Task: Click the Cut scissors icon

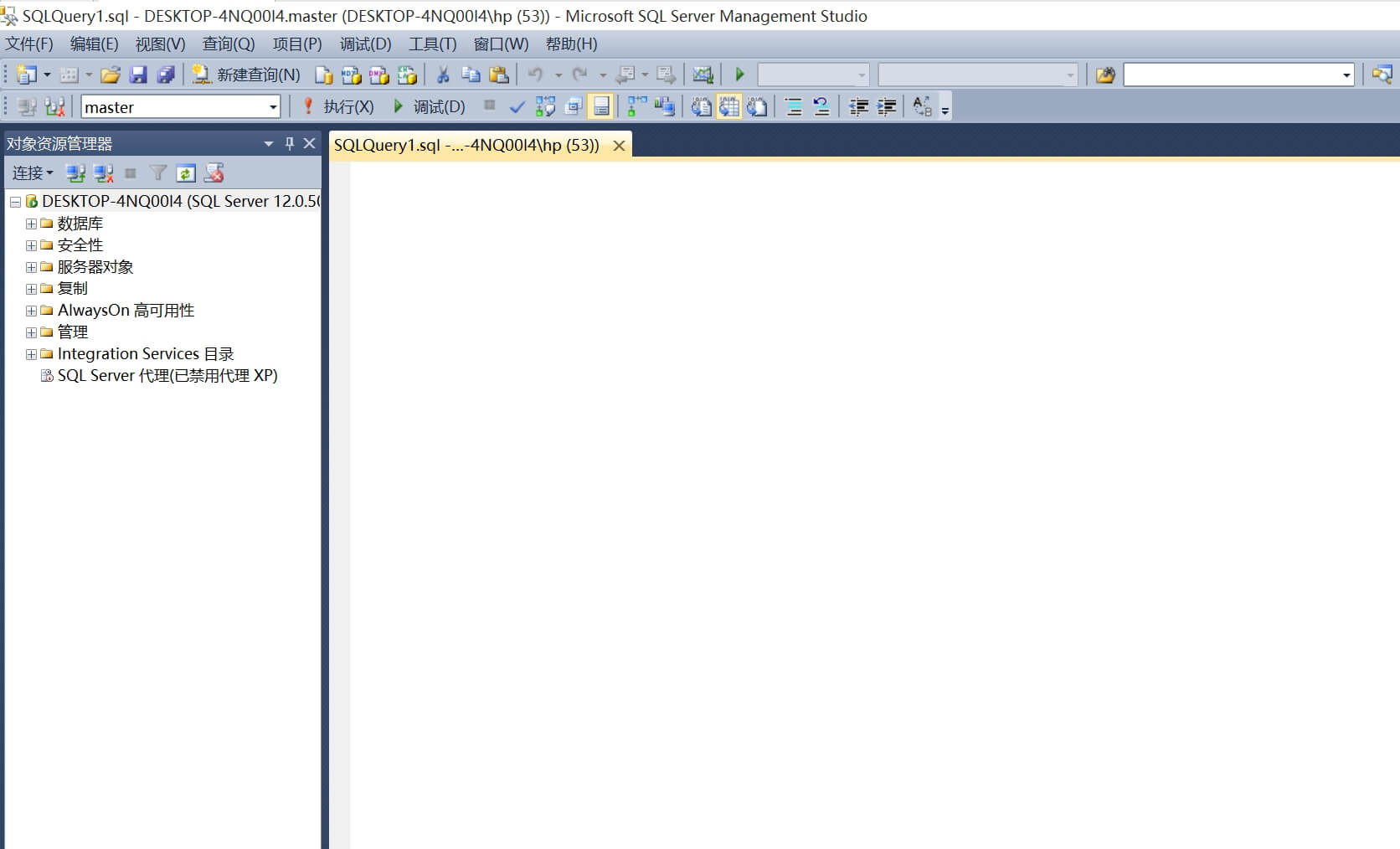Action: (x=443, y=75)
